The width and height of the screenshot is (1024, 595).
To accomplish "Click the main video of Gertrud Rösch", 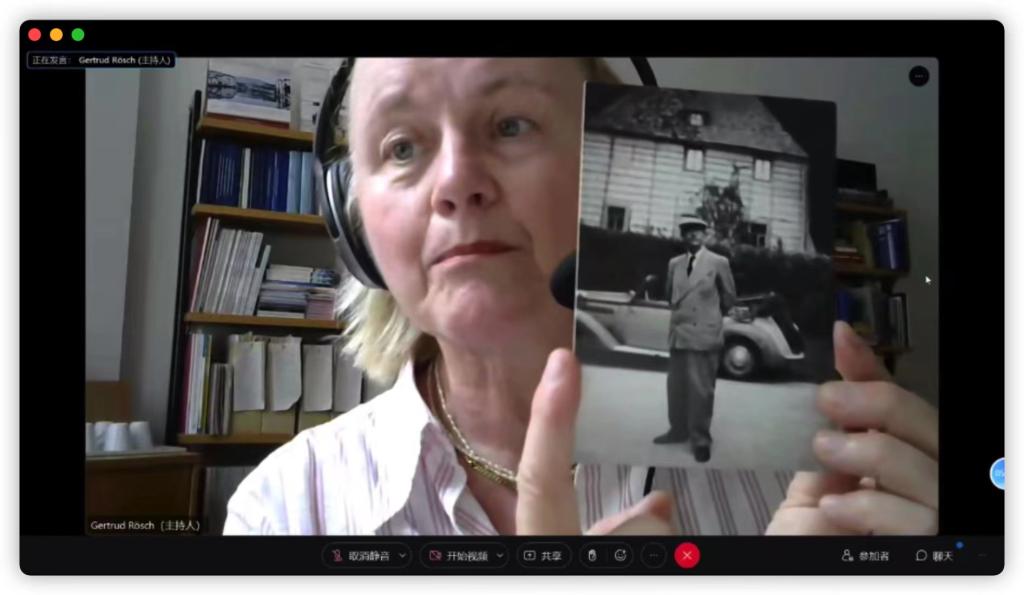I will click(x=512, y=296).
